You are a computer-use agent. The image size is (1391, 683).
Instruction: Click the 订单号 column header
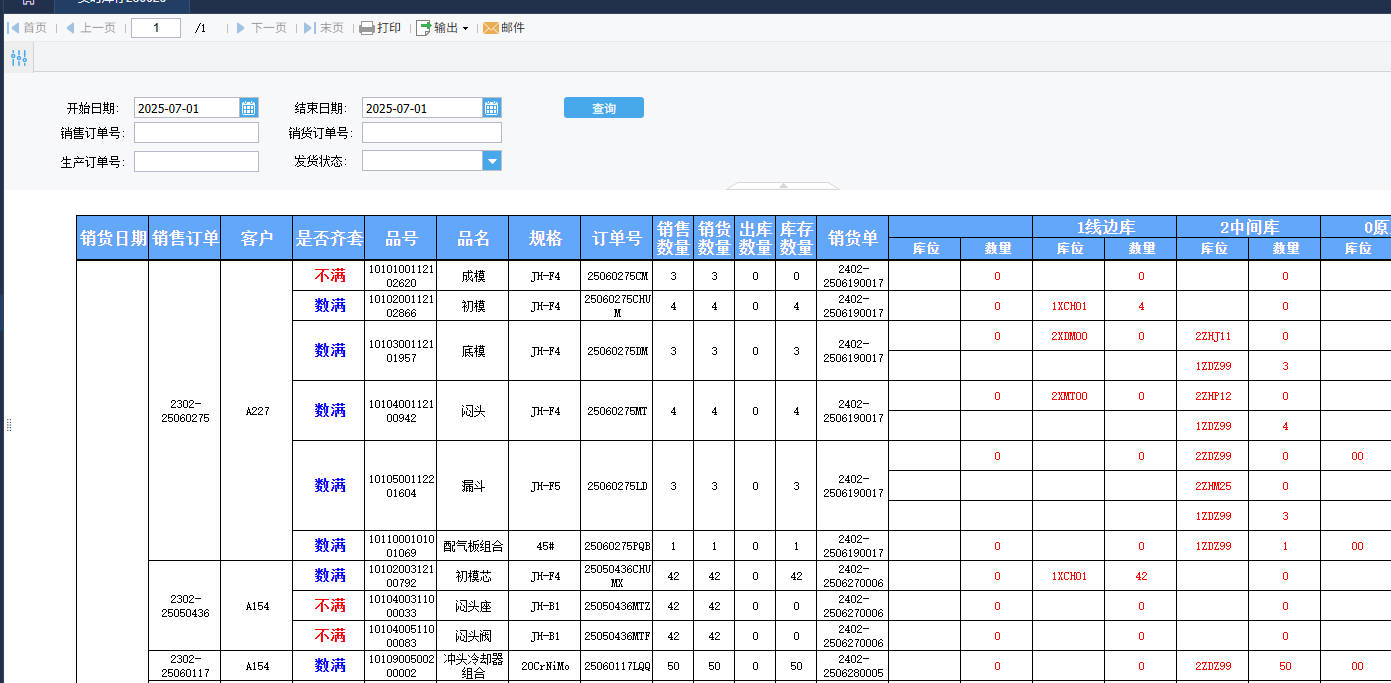click(x=617, y=238)
